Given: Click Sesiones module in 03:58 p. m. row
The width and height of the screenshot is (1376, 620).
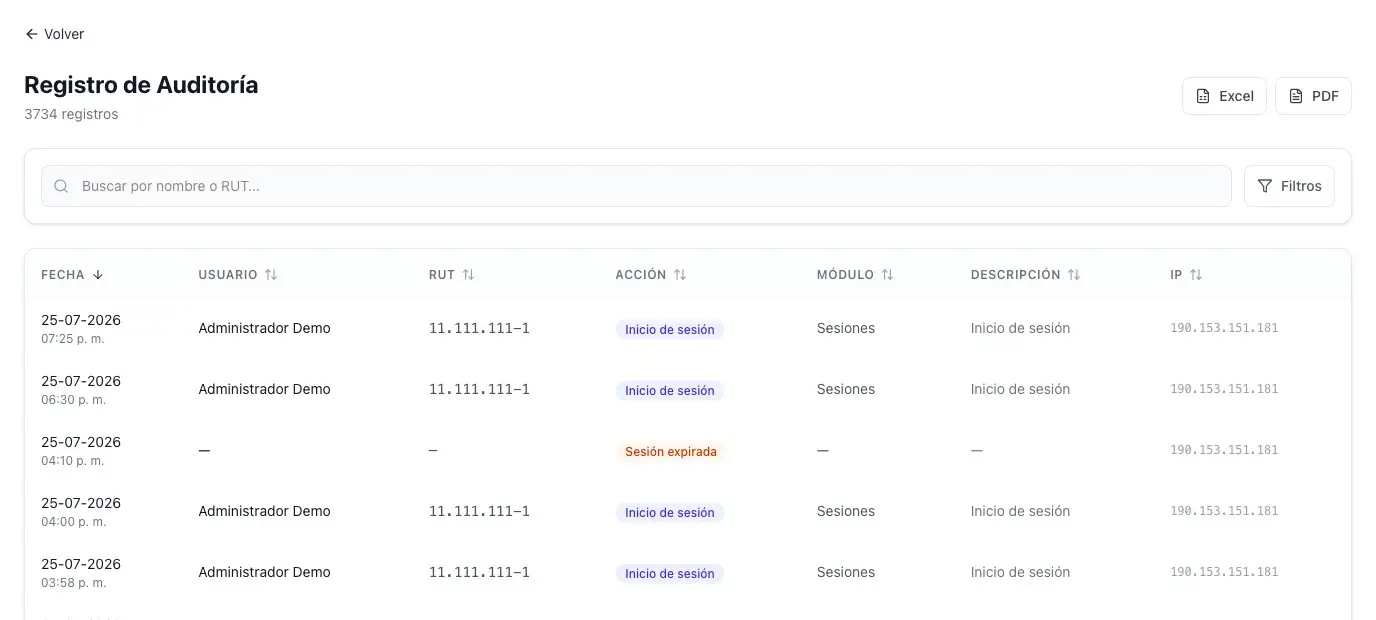Looking at the screenshot, I should click(x=846, y=572).
